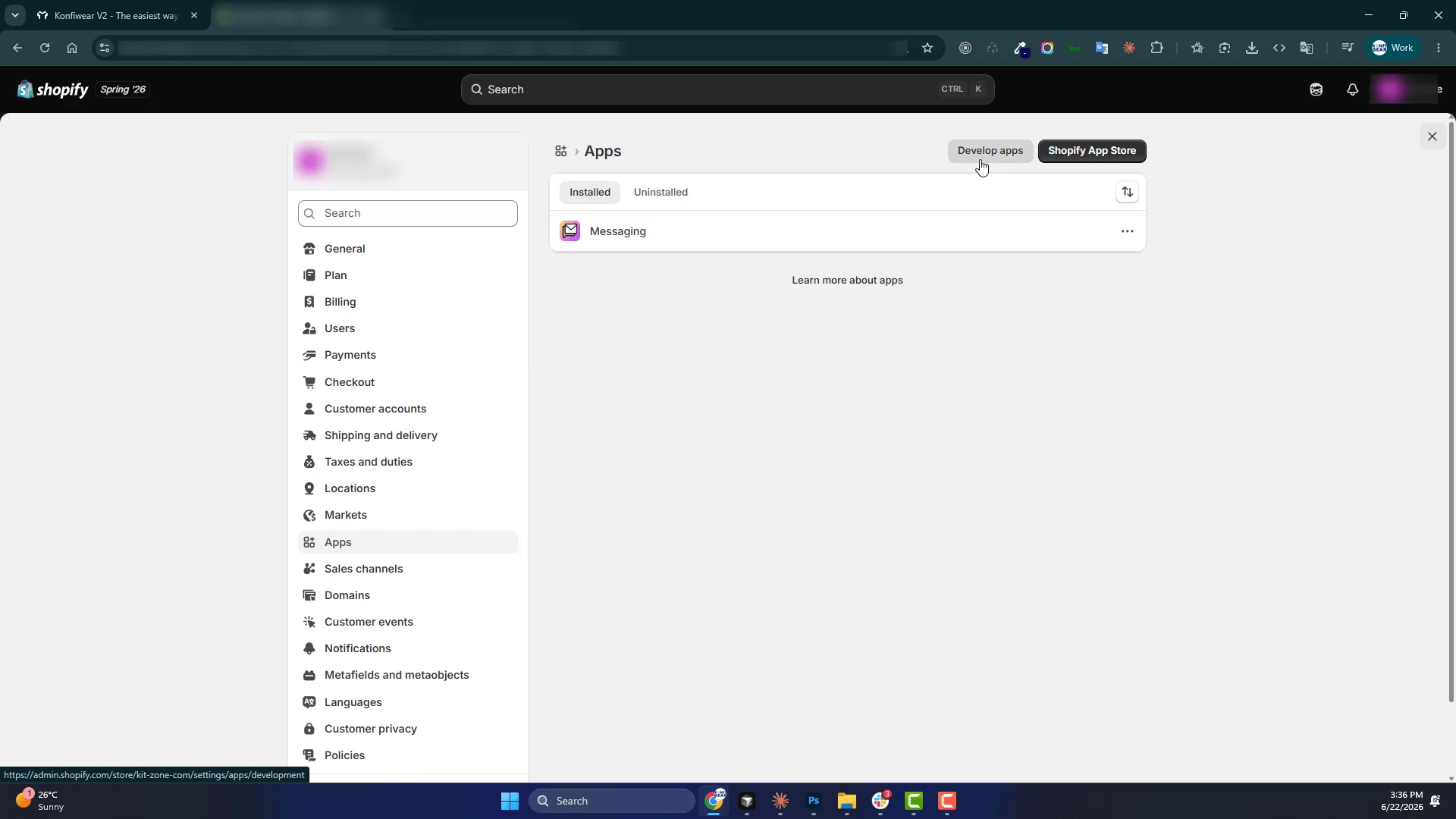1456x819 pixels.
Task: Focus the Shopify top search bar
Action: click(727, 89)
